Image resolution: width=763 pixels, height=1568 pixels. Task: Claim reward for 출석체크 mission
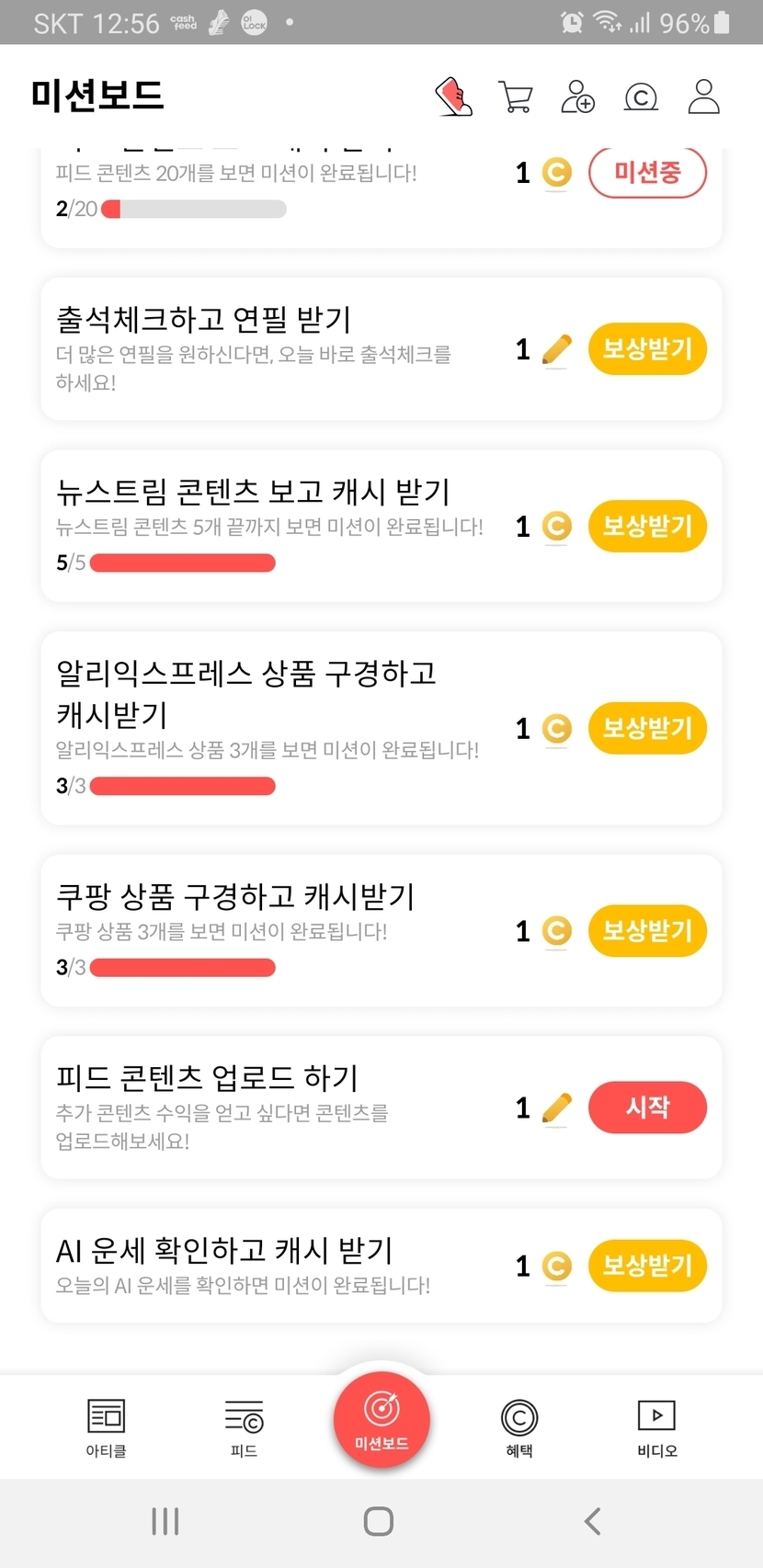(x=647, y=349)
